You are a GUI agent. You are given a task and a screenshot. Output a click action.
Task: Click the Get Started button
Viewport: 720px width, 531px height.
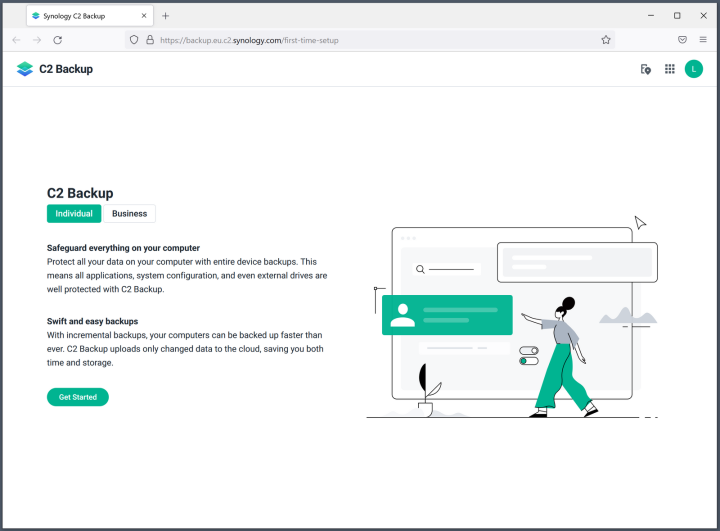pyautogui.click(x=78, y=397)
